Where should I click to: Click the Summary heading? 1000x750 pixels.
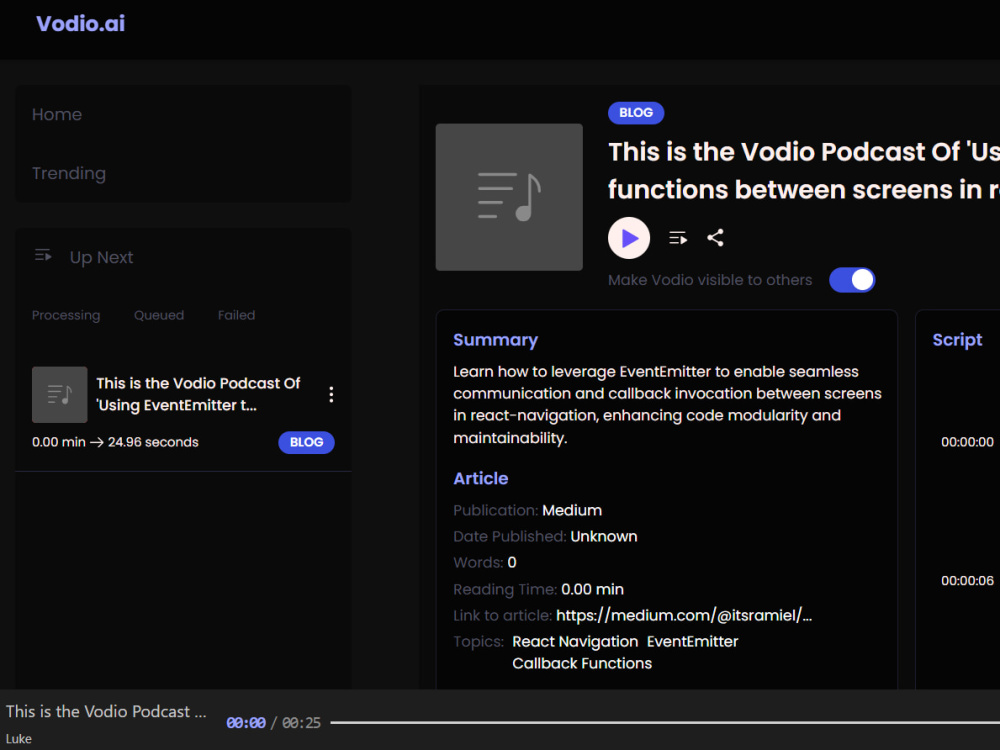point(496,340)
